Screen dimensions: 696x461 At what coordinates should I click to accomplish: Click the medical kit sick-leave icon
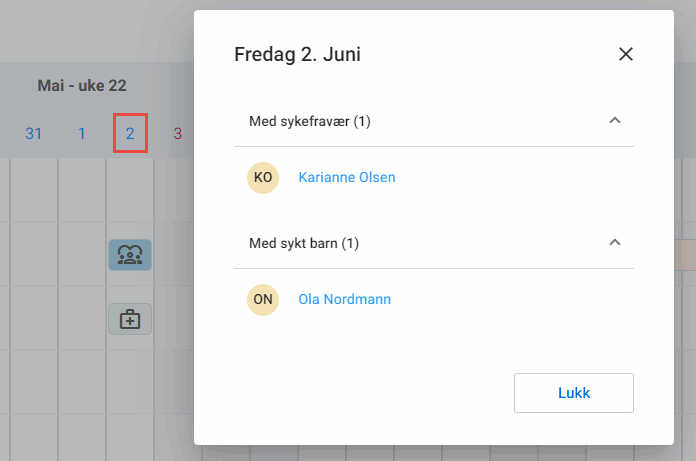(x=130, y=319)
